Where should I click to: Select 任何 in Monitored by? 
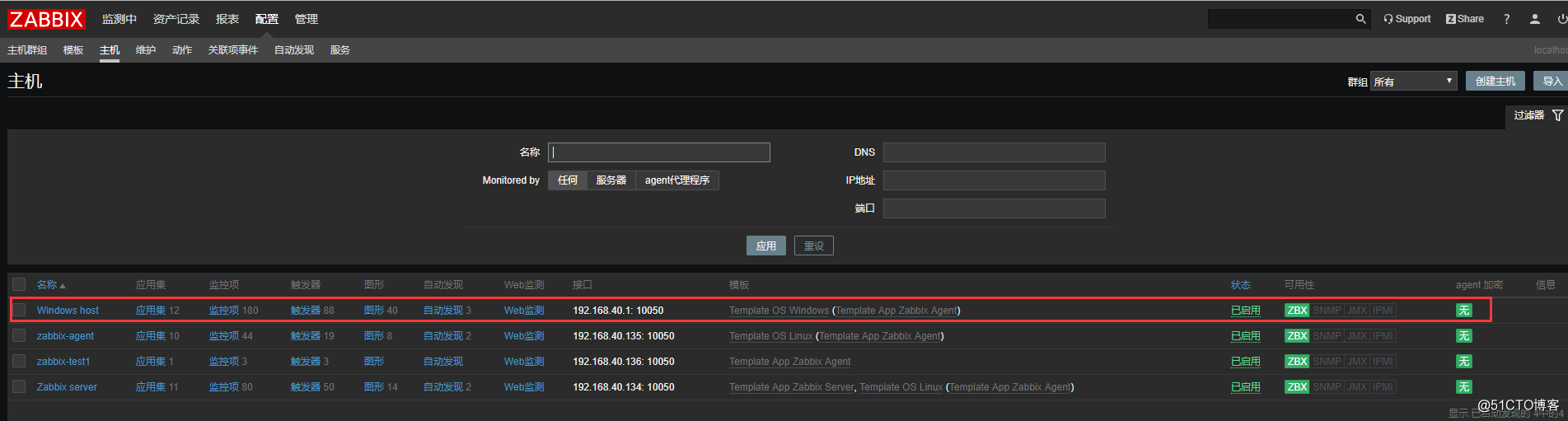tap(568, 180)
